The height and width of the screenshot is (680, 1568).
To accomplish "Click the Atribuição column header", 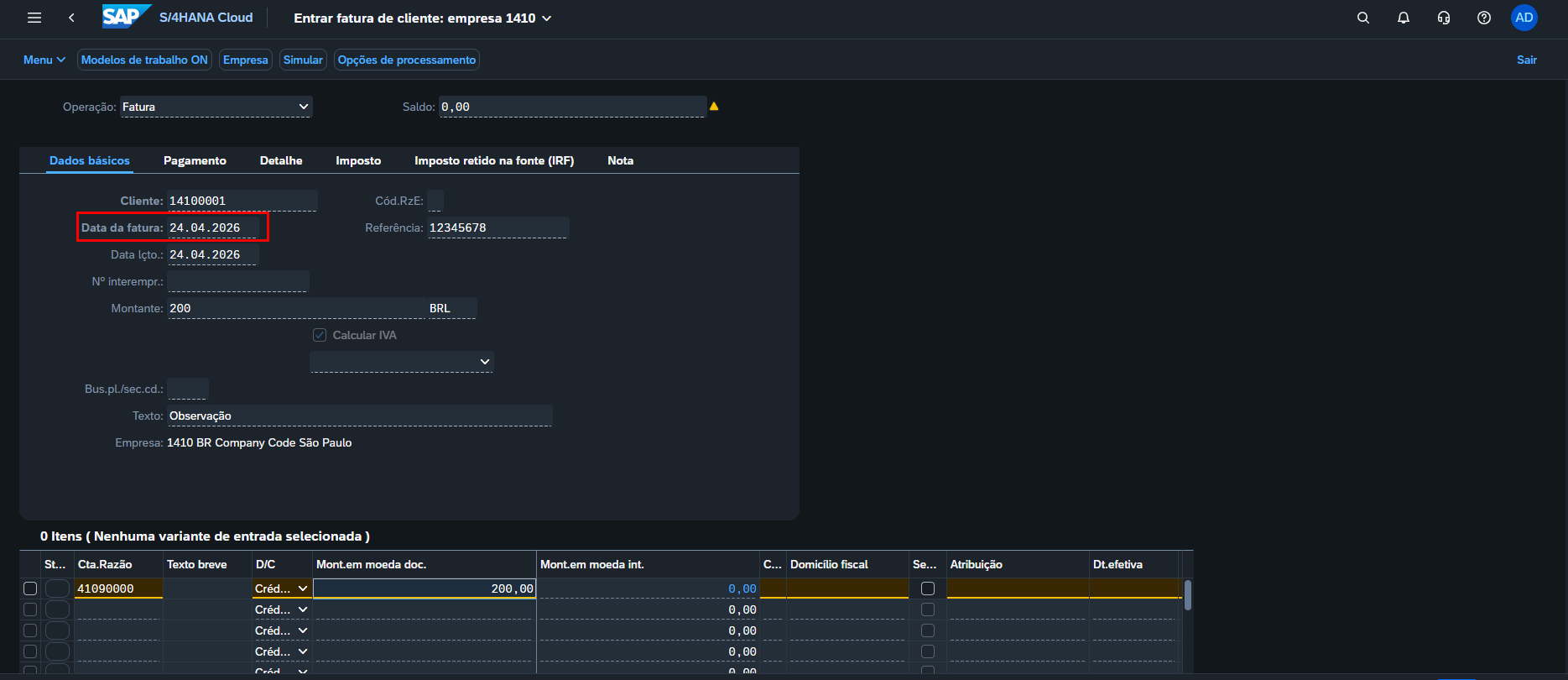I will point(1018,564).
